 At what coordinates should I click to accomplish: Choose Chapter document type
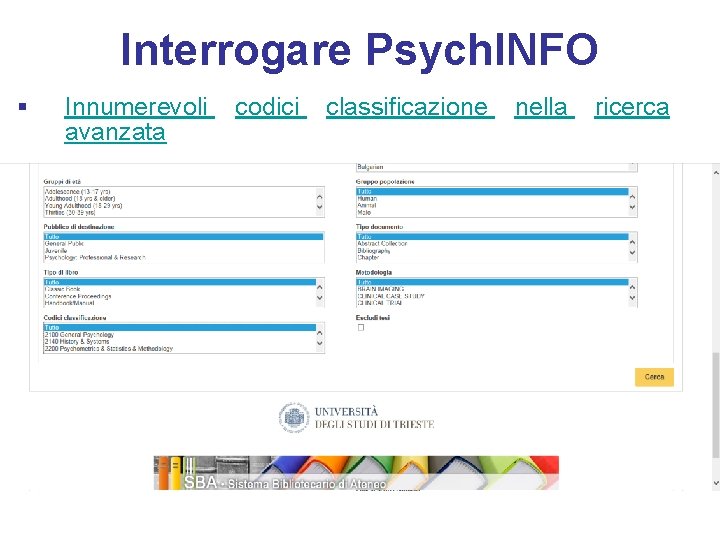492,258
